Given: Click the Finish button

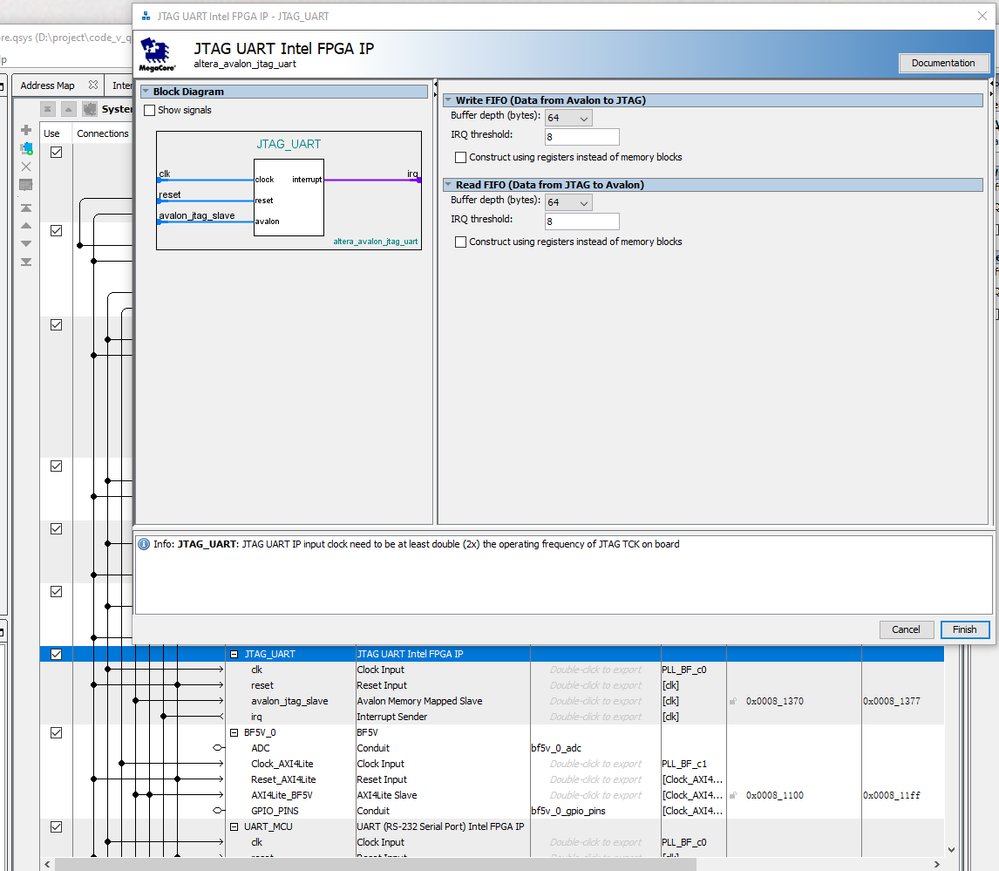Looking at the screenshot, I should click(x=965, y=630).
